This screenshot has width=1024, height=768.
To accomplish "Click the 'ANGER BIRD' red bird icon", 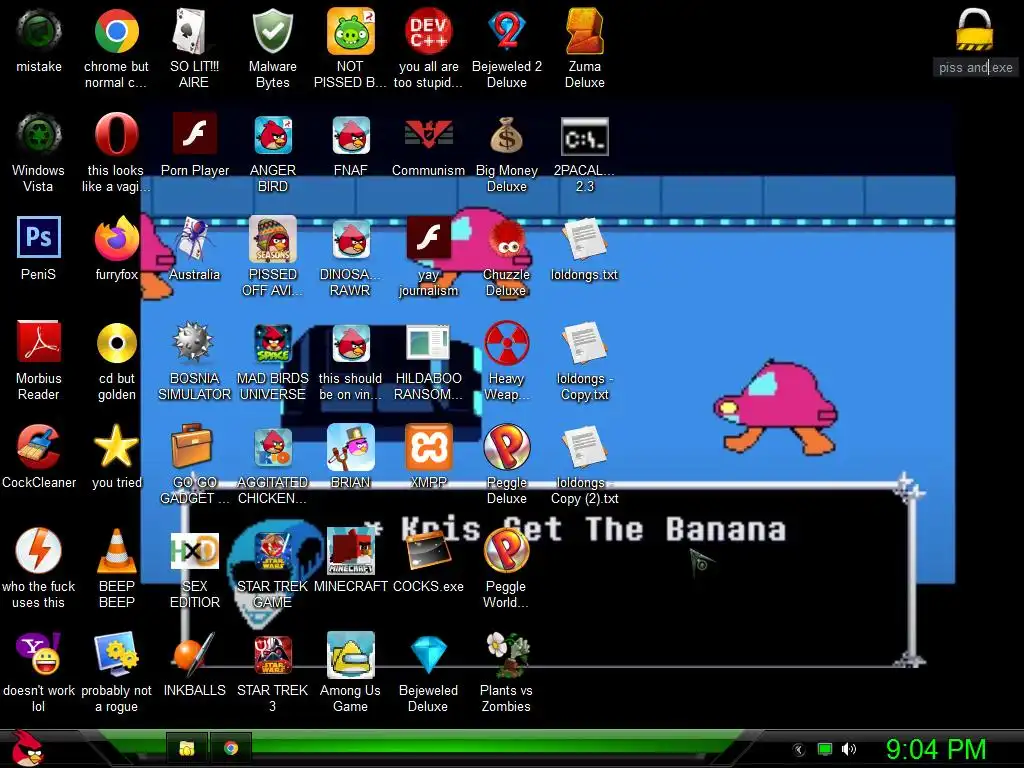I will [x=272, y=135].
